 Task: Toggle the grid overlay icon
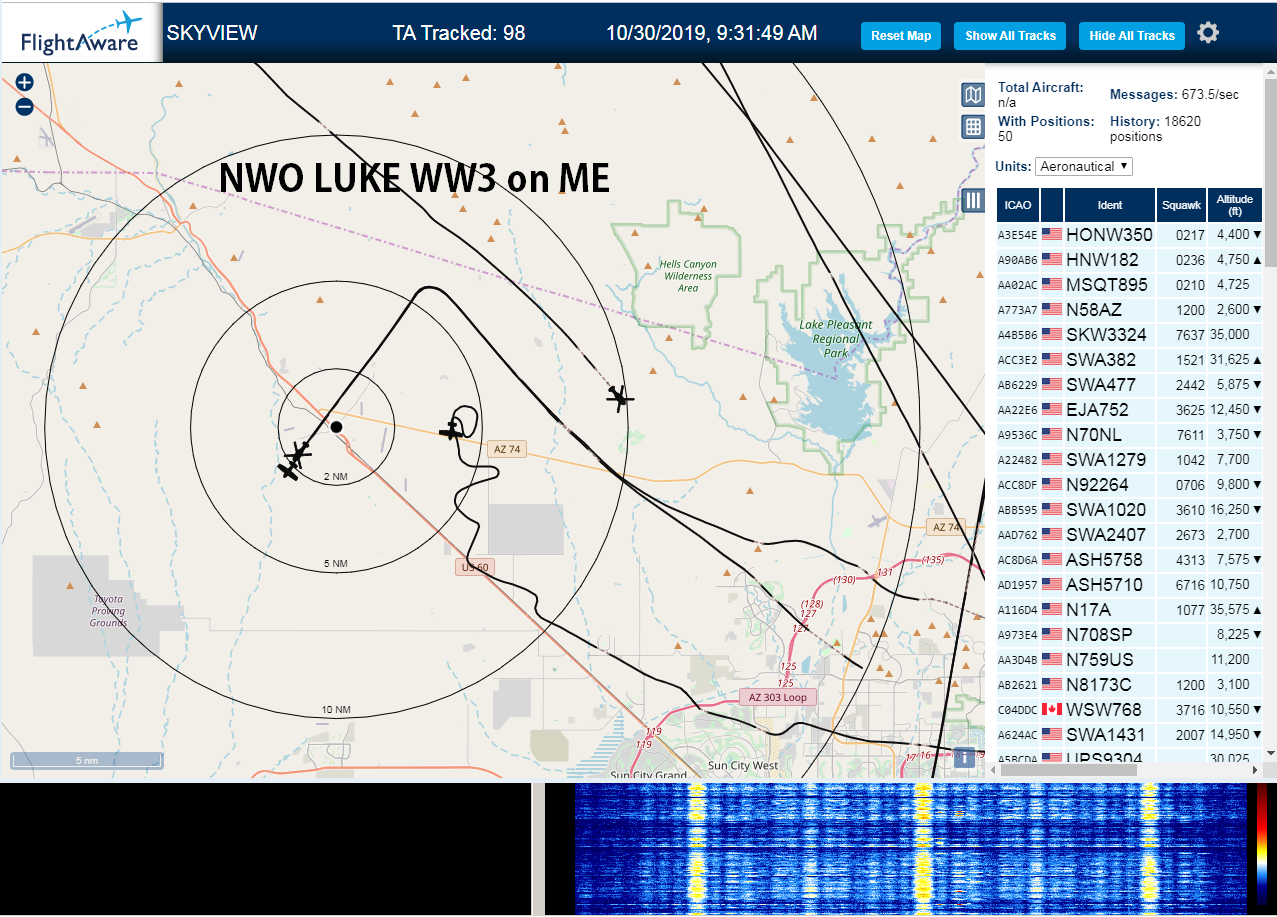click(973, 127)
